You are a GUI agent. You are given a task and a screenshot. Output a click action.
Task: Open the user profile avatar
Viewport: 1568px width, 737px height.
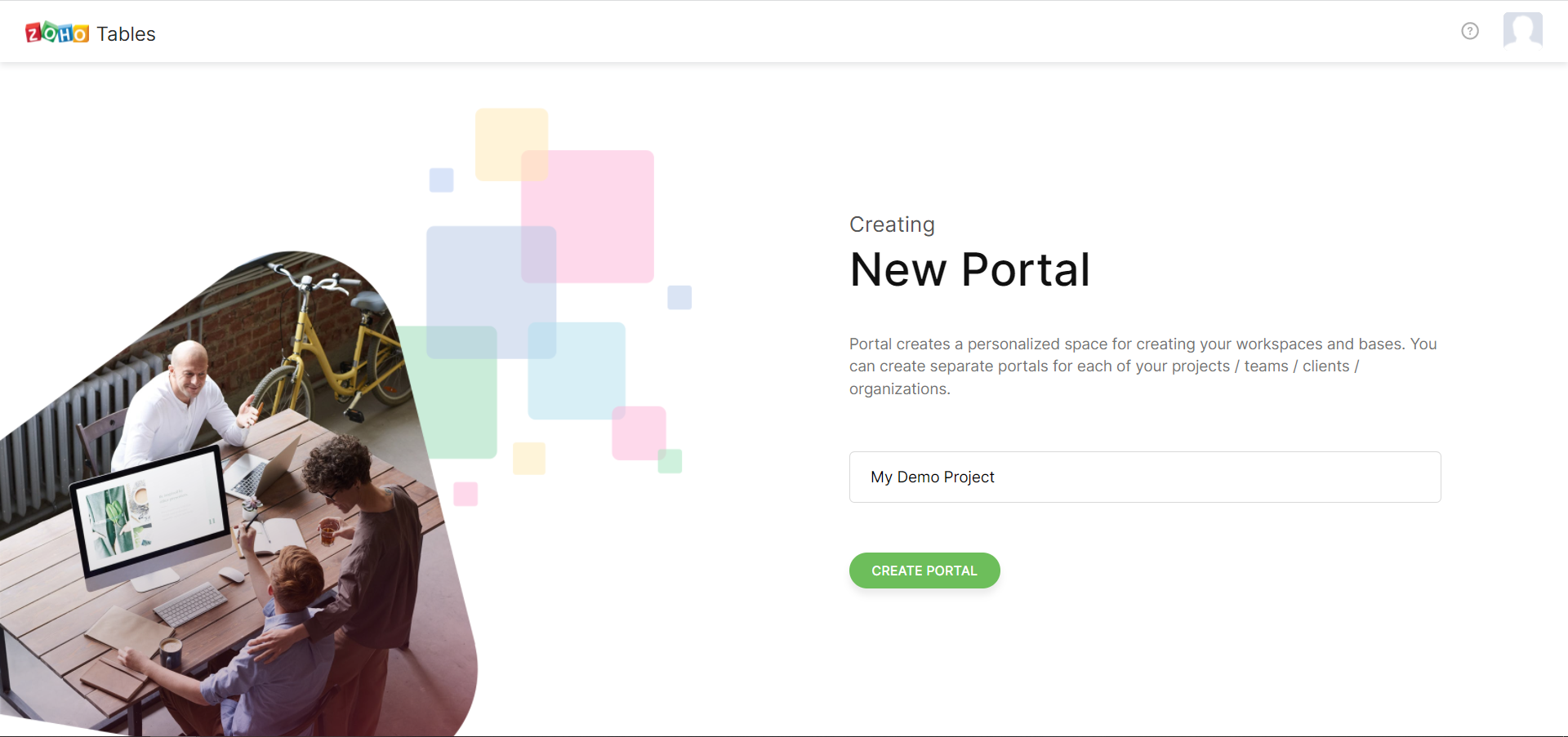coord(1523,30)
